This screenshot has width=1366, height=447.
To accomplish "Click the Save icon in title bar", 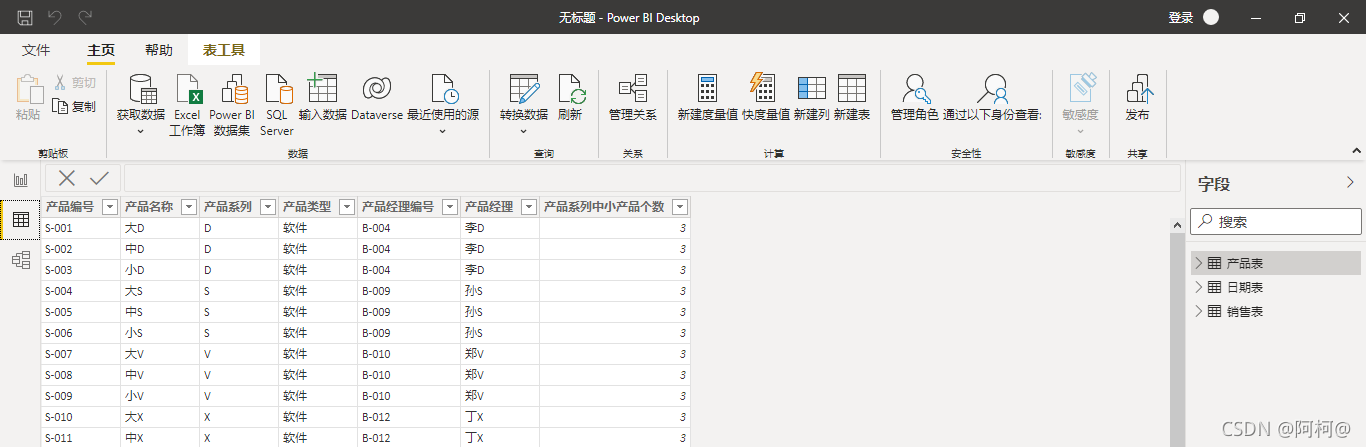I will pyautogui.click(x=25, y=17).
